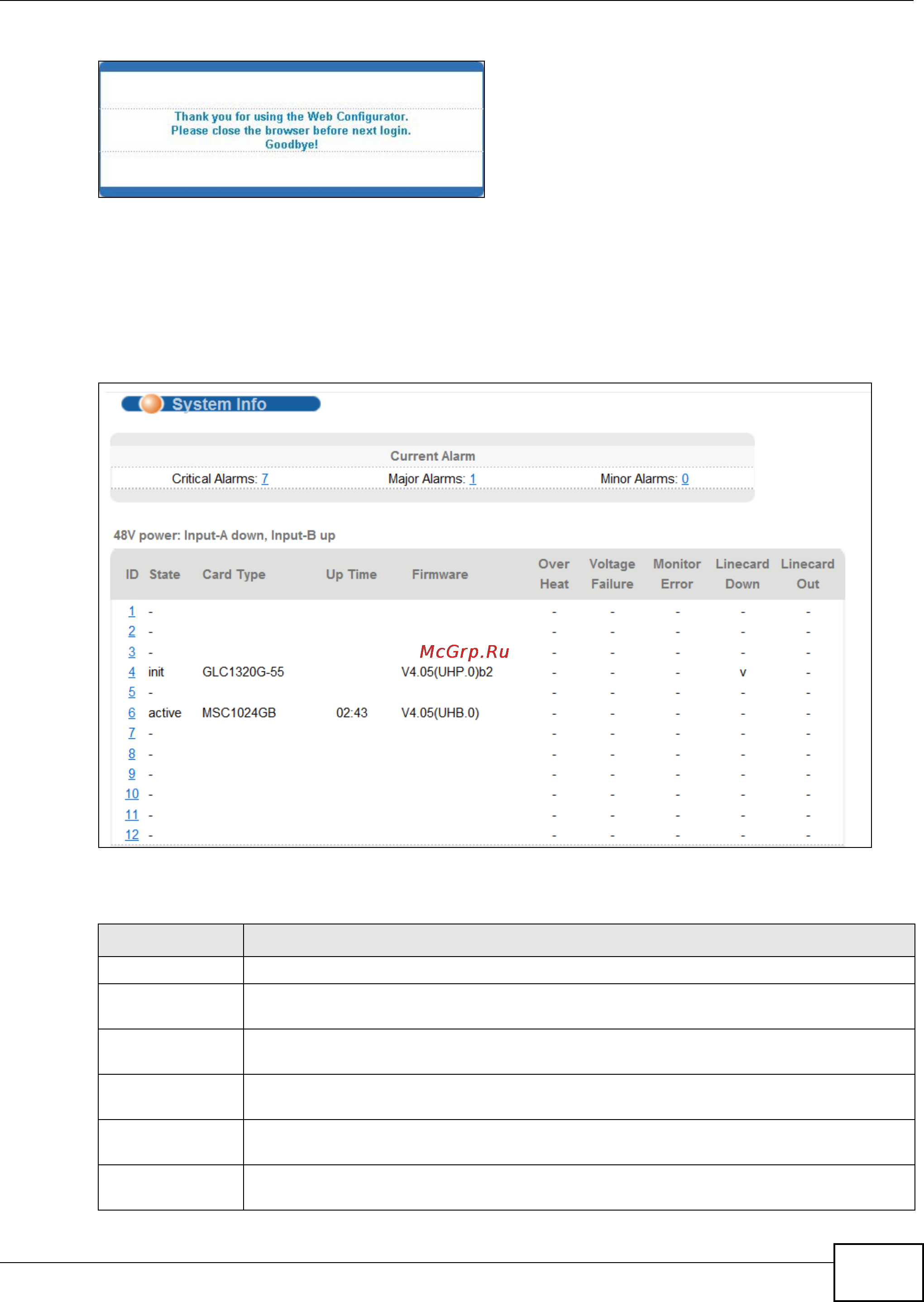Viewport: 924px width, 1302px height.
Task: Open slot ID 1 link
Action: [131, 612]
